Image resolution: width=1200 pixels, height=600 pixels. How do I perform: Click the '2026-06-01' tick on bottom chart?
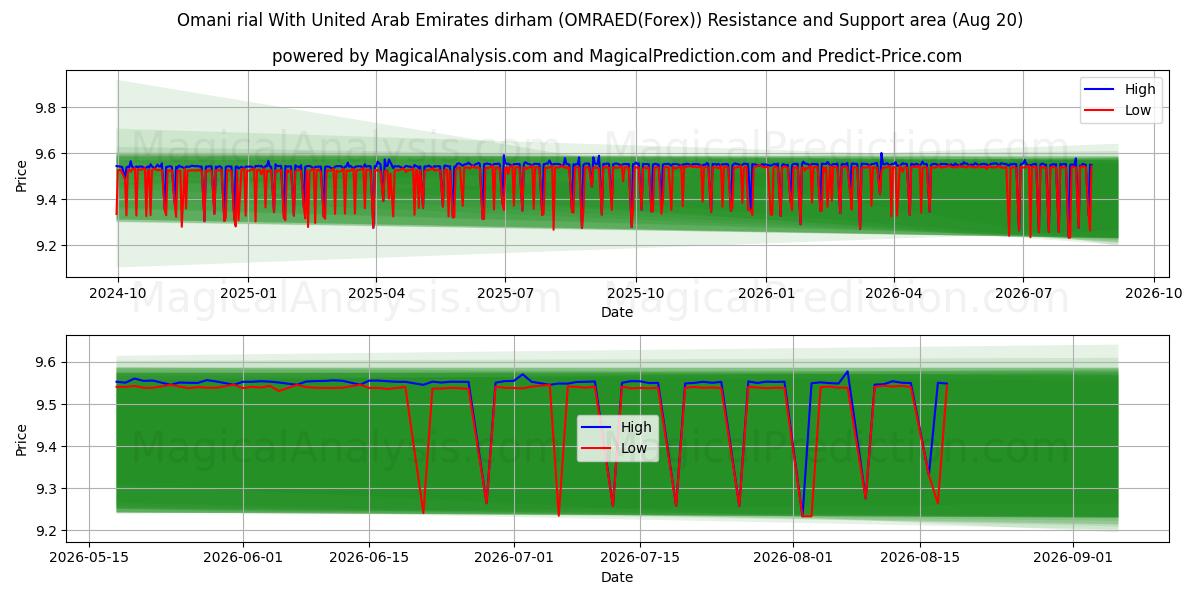[x=243, y=559]
